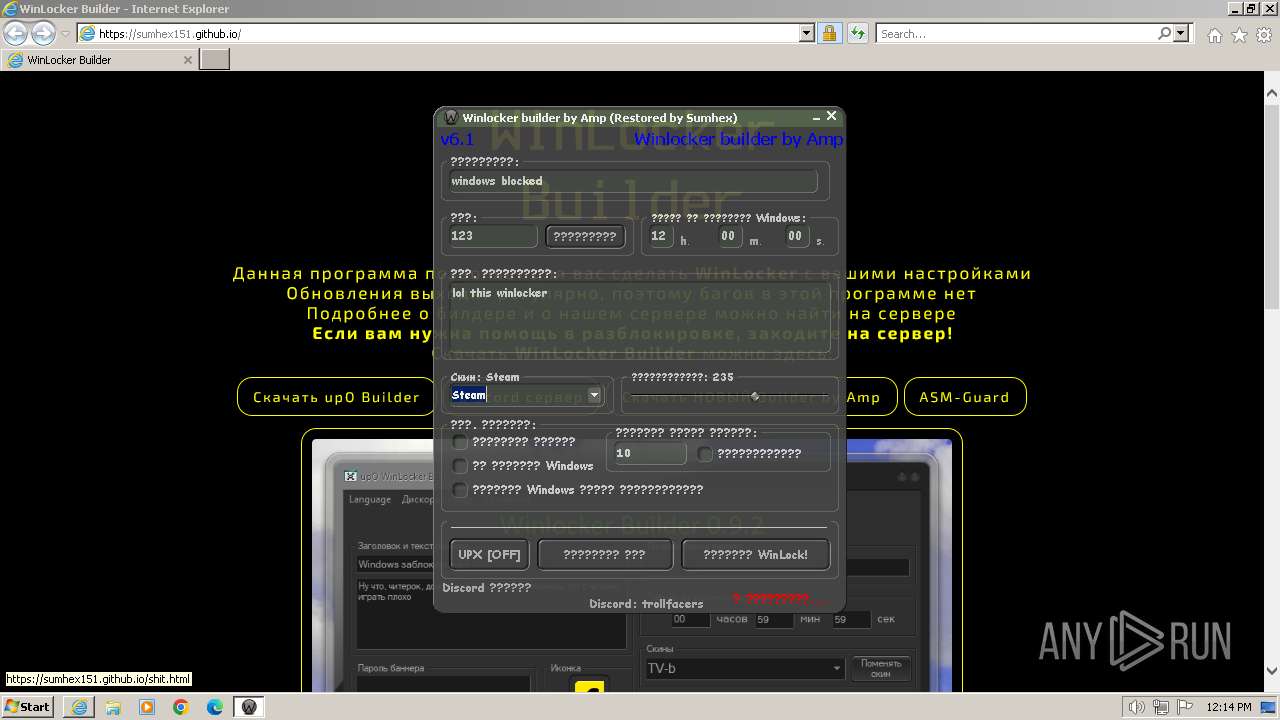Tick the '?? ??????? Windows' checkbox
Image resolution: width=1280 pixels, height=720 pixels.
click(x=460, y=466)
